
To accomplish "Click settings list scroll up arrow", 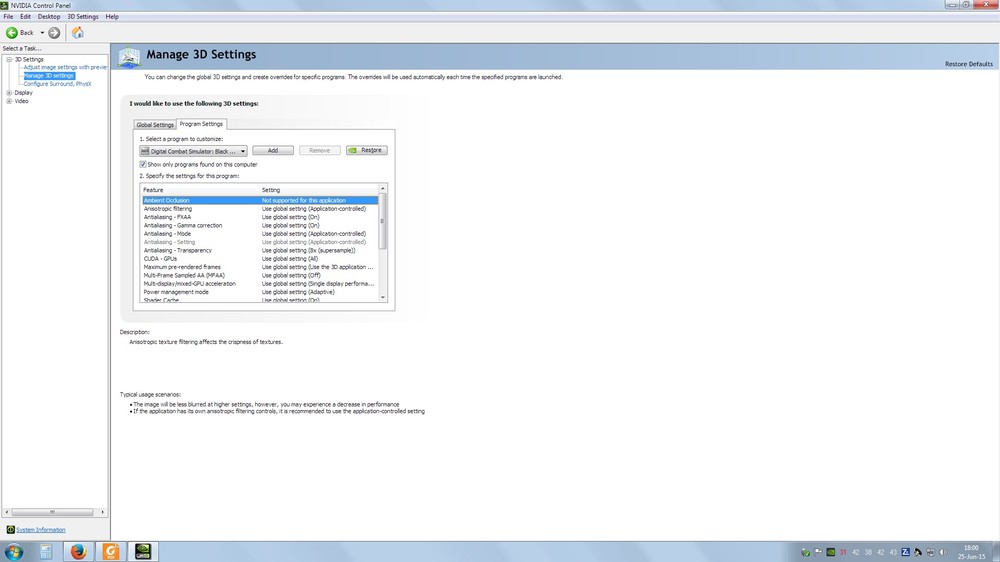I will pos(383,189).
